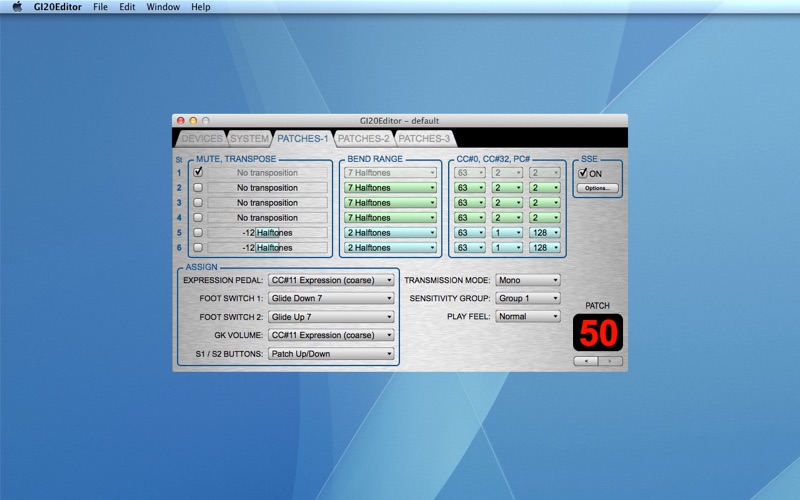Open SSE Options button
800x500 pixels.
click(x=597, y=188)
